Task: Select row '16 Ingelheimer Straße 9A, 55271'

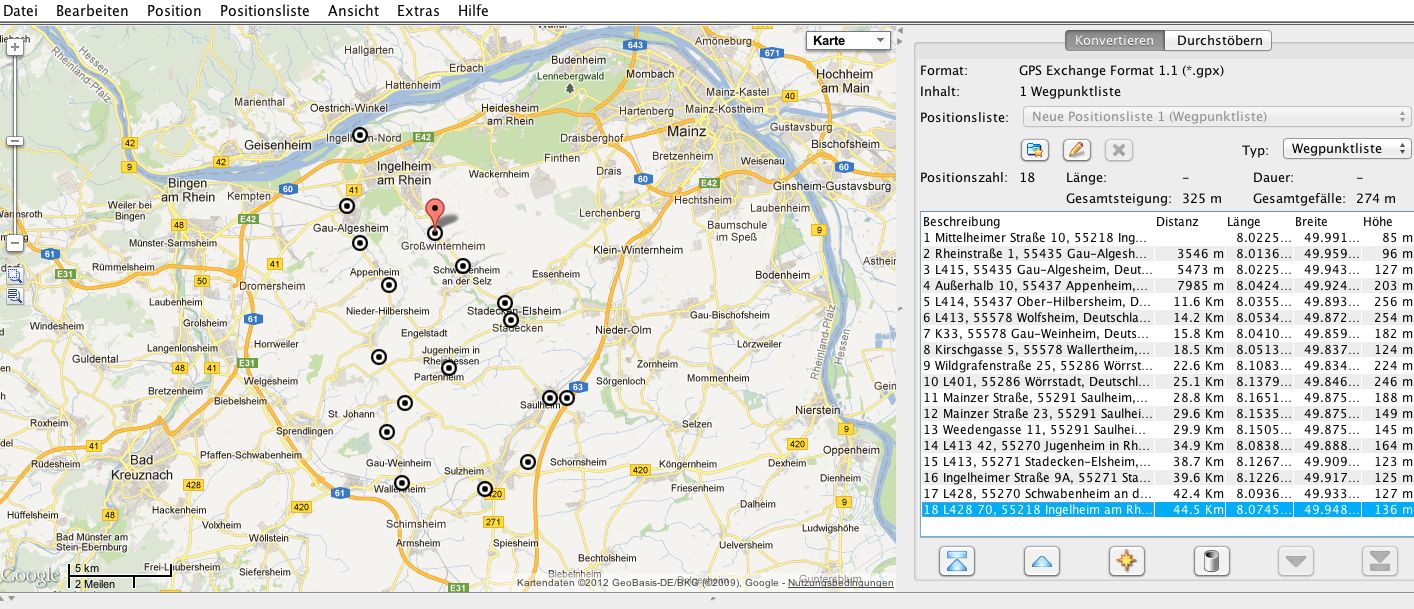Action: [x=1167, y=478]
